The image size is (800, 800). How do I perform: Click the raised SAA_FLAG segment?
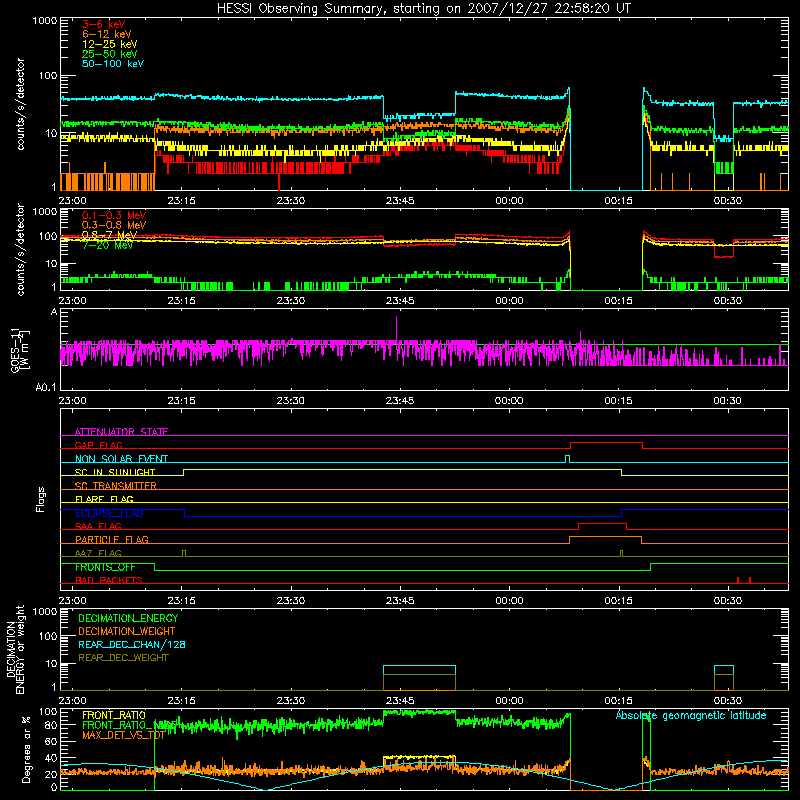603,524
